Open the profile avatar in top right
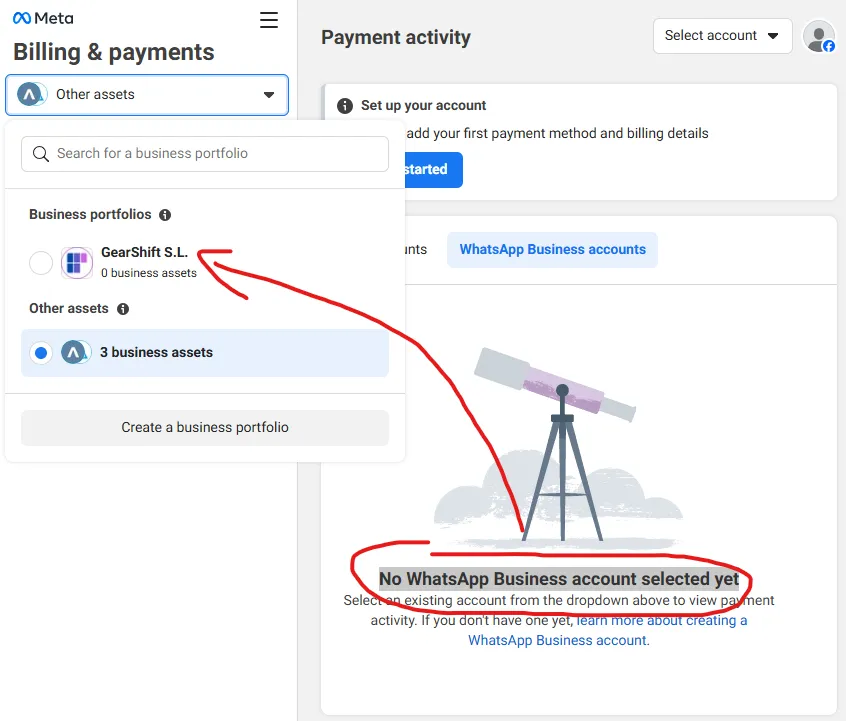Image resolution: width=846 pixels, height=721 pixels. pos(818,36)
